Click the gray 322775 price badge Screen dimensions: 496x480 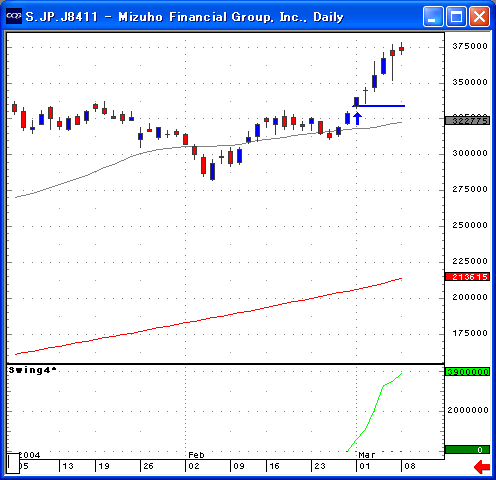point(468,120)
